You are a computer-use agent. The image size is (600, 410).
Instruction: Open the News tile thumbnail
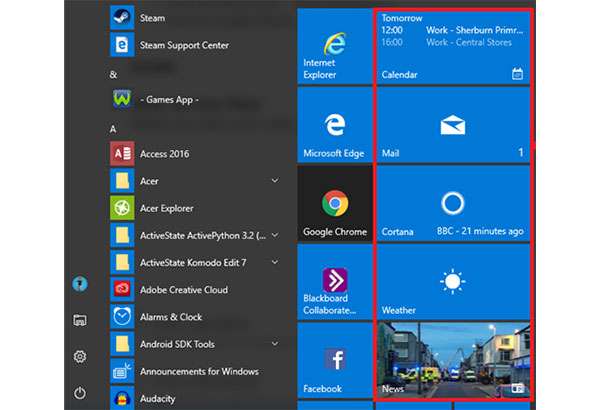[452, 361]
